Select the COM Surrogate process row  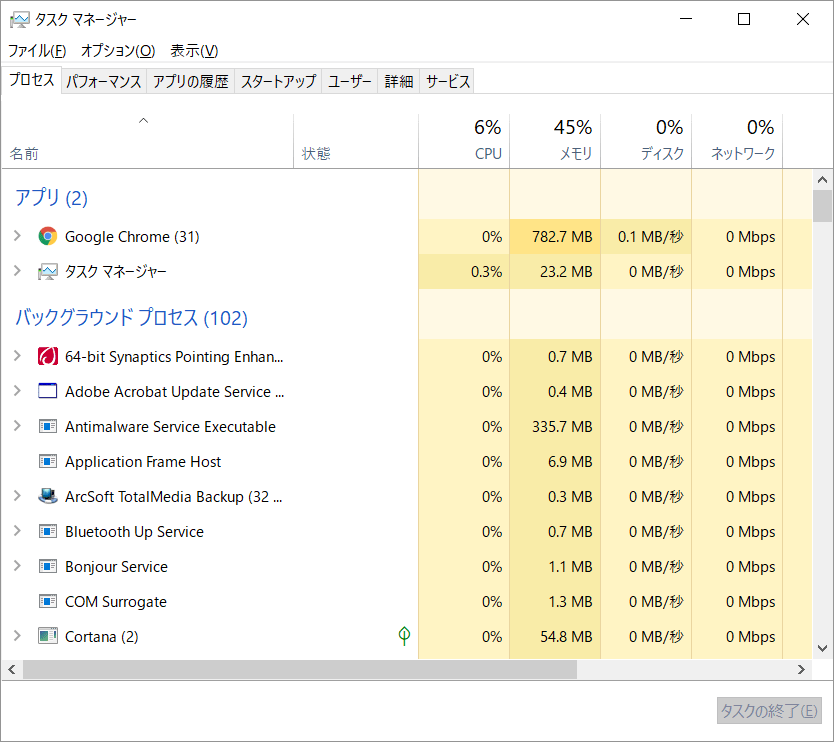[150, 601]
